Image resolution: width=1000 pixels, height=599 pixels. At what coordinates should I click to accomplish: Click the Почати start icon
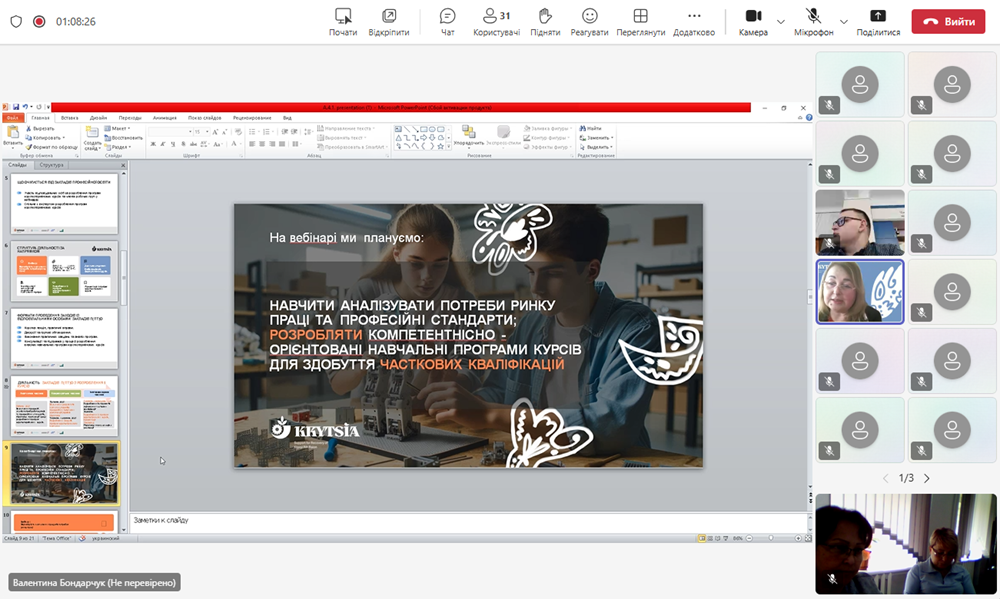coord(343,16)
